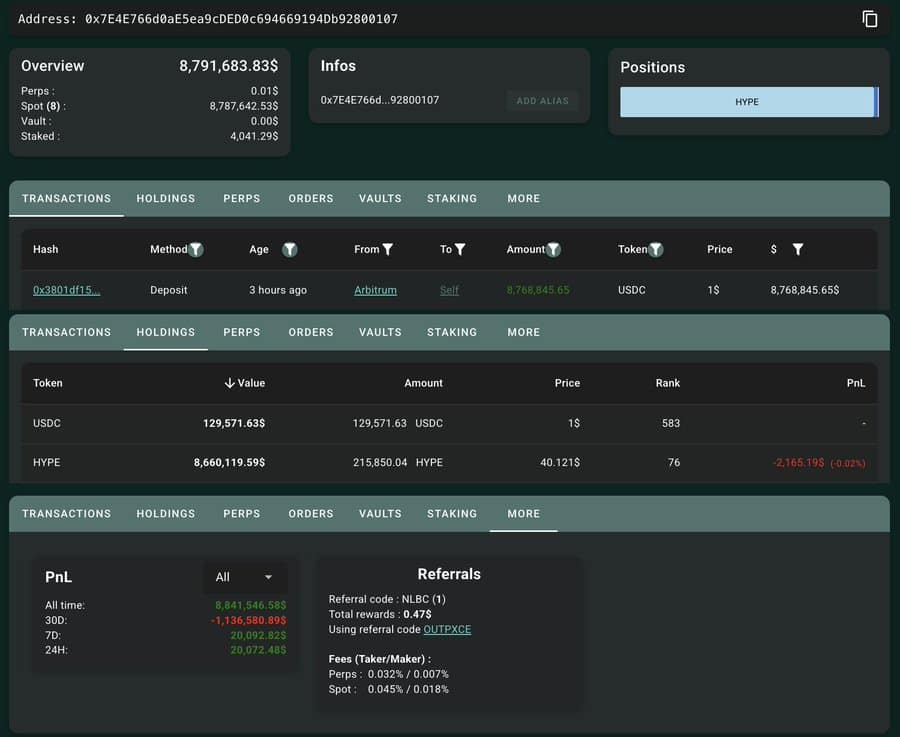Open the STAKING tab in the top panel

click(x=452, y=198)
